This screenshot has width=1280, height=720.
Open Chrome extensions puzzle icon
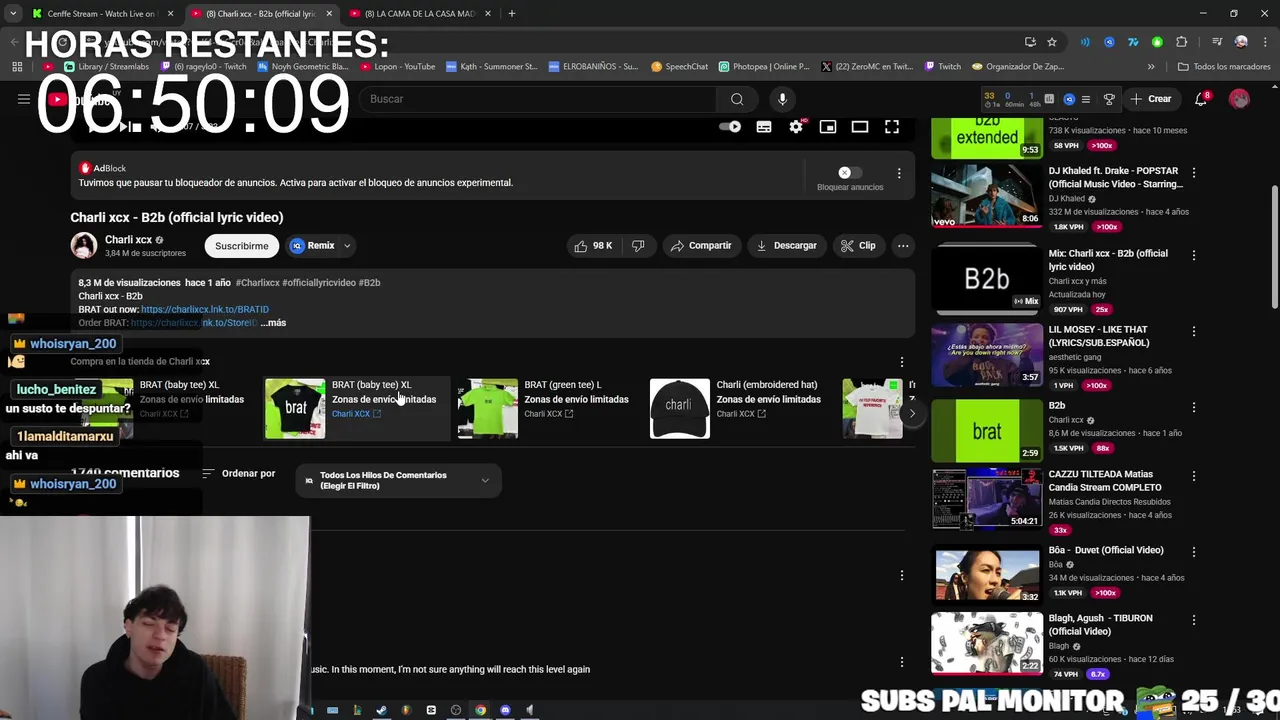click(1182, 42)
